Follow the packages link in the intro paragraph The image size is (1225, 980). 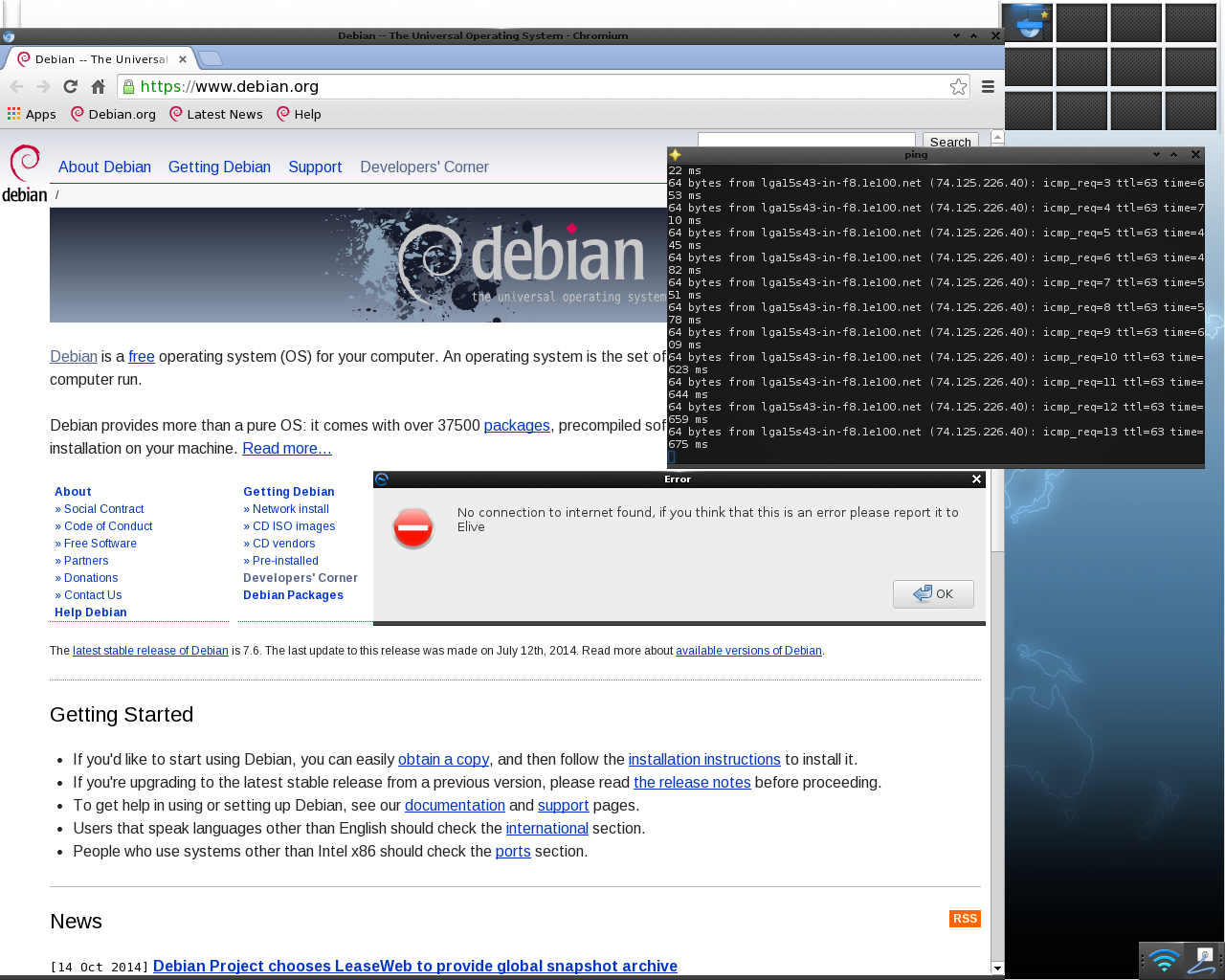point(517,426)
